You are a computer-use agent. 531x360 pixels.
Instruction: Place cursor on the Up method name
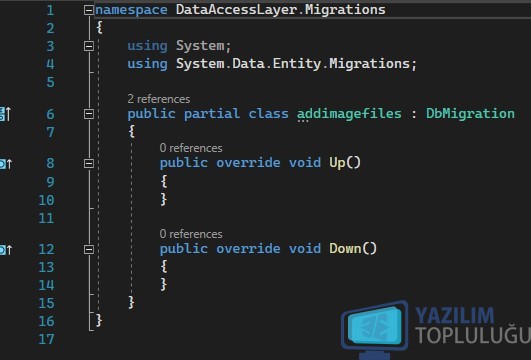click(337, 163)
